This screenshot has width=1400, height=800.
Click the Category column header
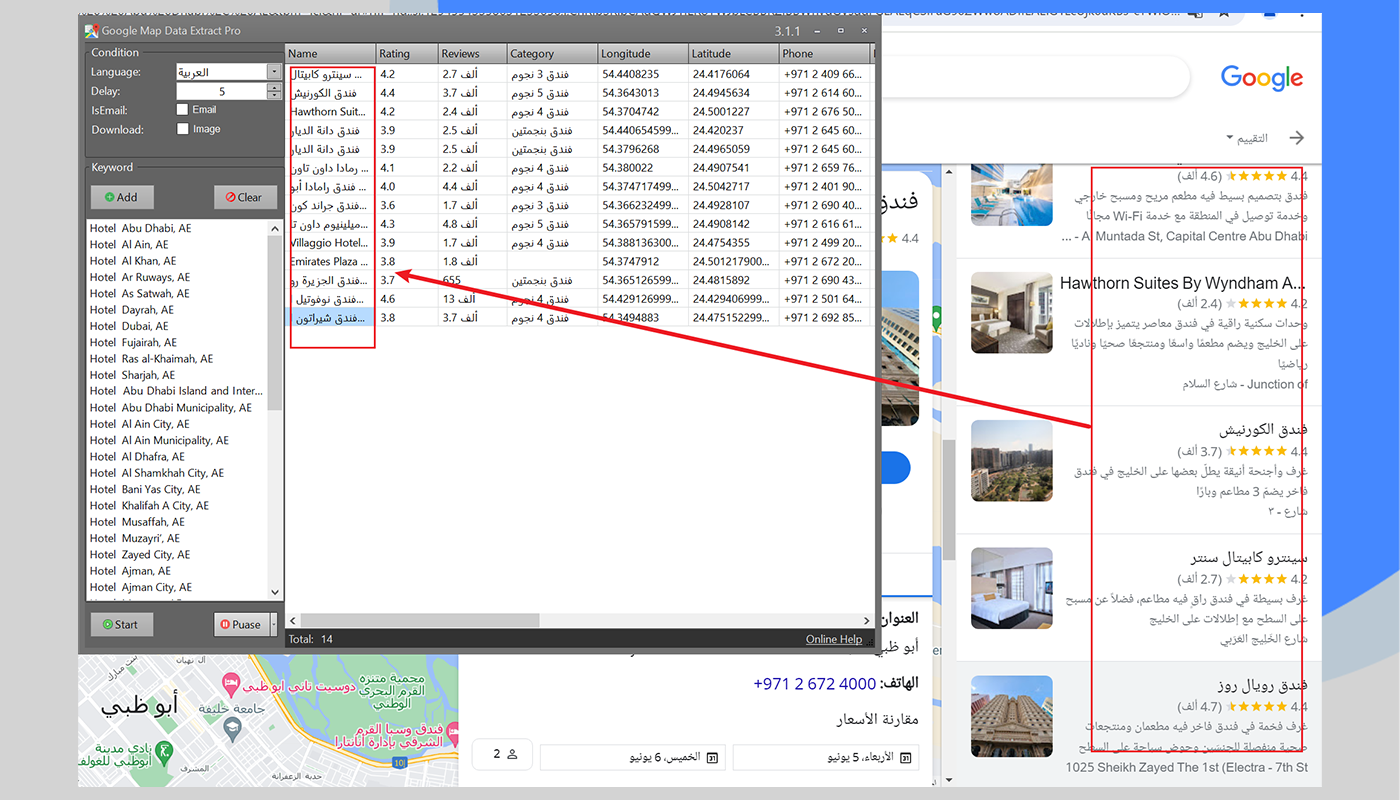point(551,54)
